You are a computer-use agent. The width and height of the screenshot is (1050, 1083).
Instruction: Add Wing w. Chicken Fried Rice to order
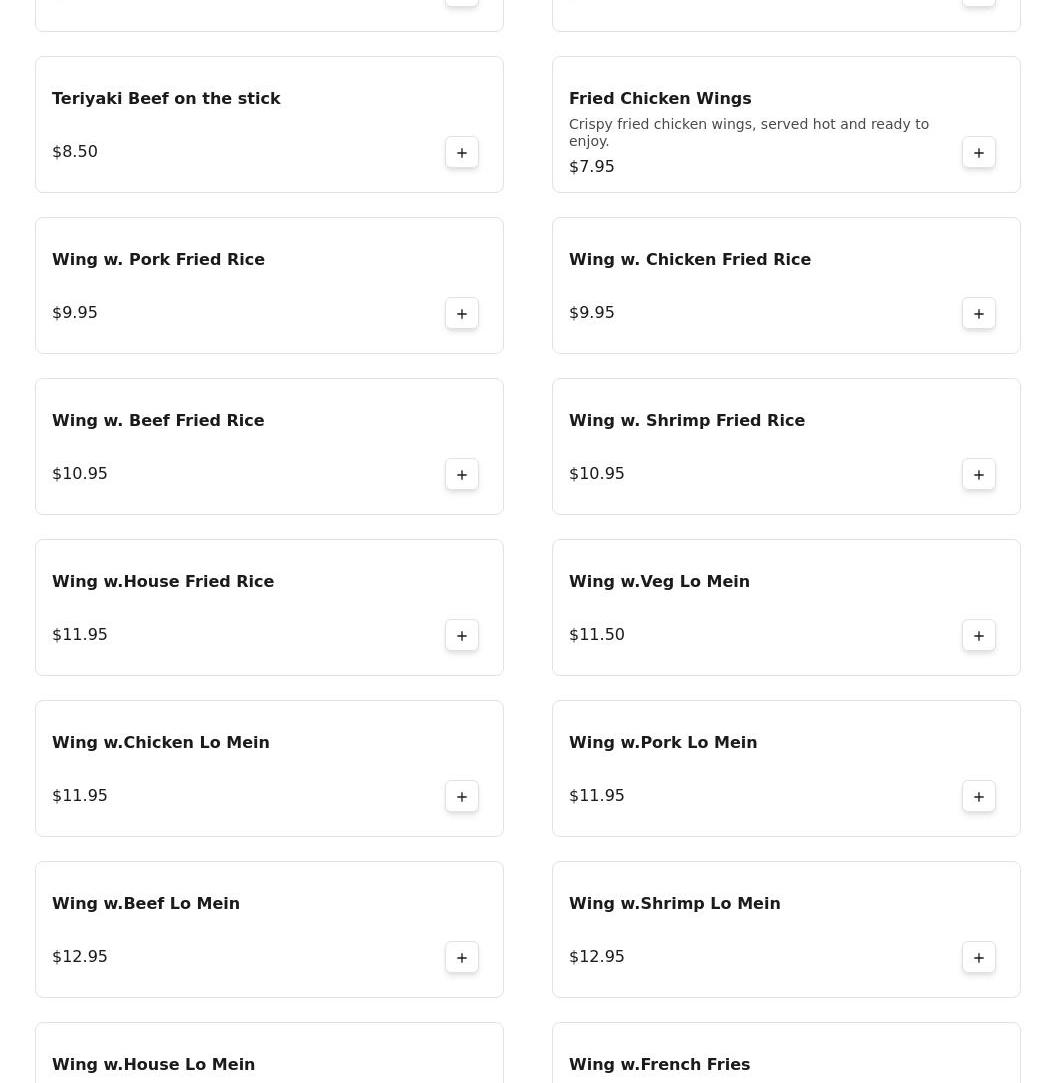click(978, 314)
